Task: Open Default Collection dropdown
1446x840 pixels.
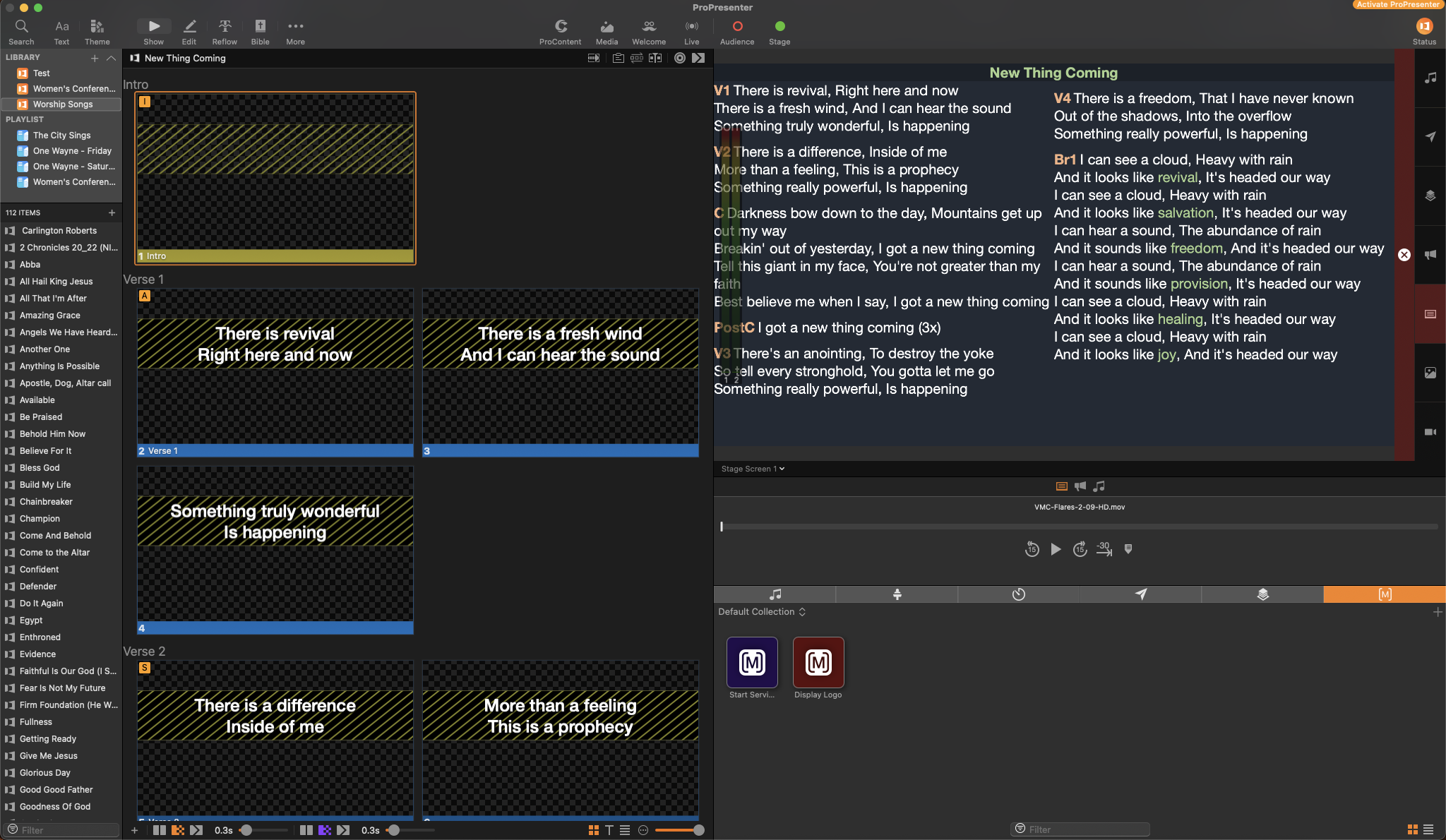Action: tap(762, 612)
